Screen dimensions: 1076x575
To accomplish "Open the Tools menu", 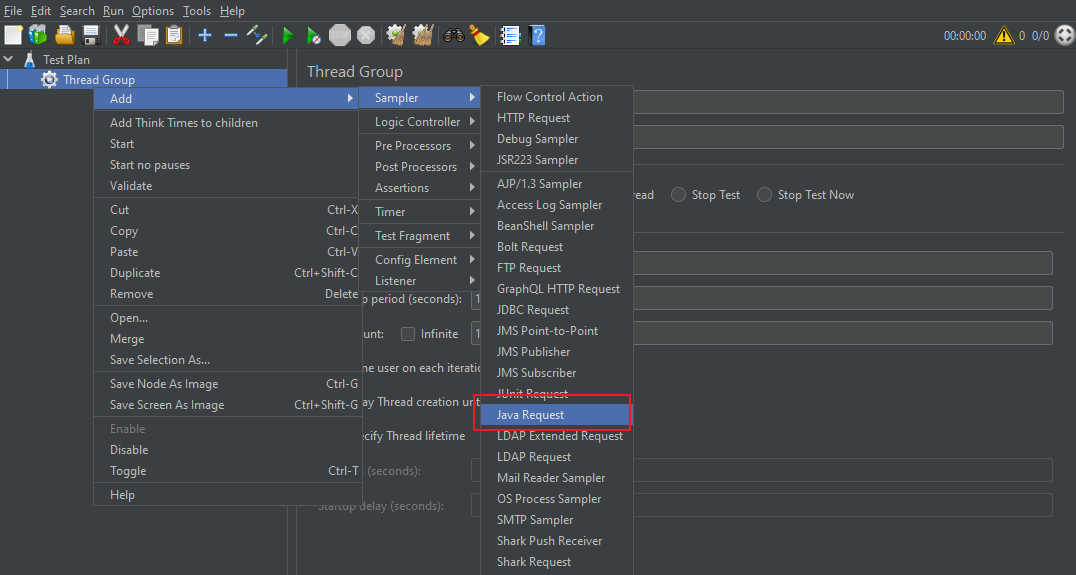I will [197, 11].
